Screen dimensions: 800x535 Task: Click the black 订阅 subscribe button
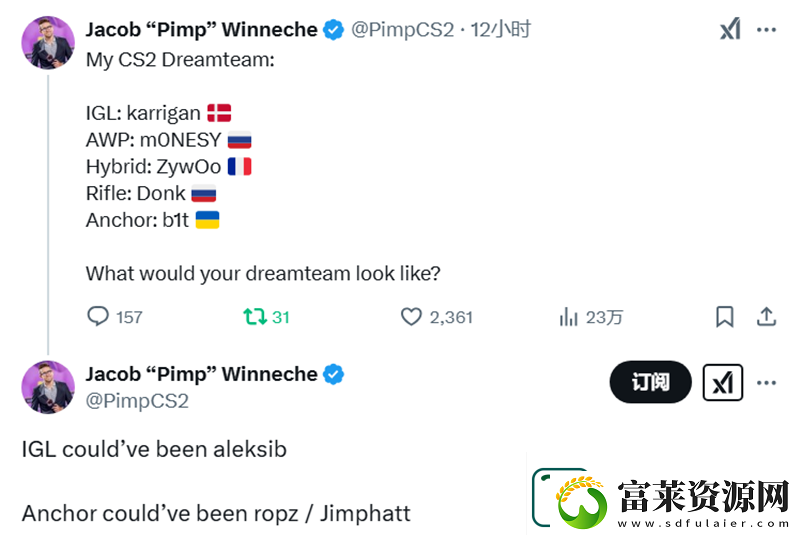click(651, 382)
